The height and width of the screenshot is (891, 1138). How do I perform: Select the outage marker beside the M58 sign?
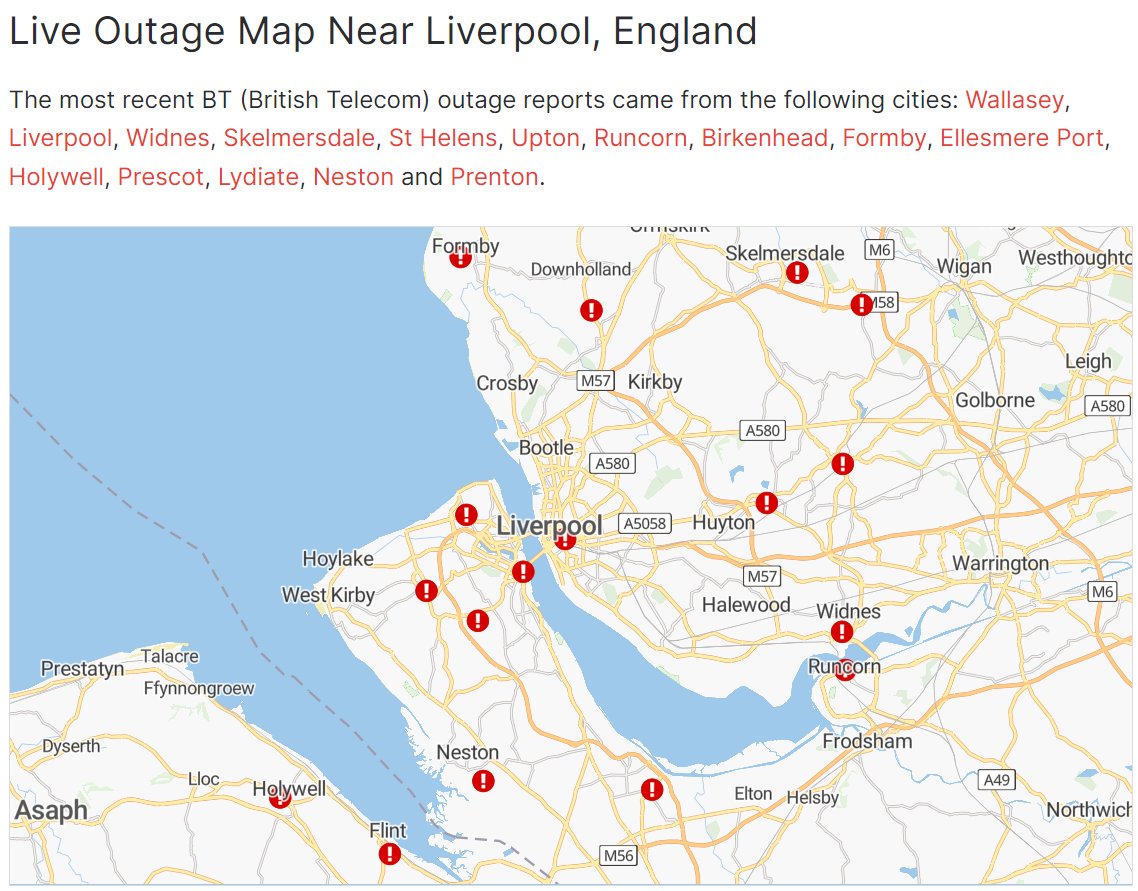pyautogui.click(x=861, y=304)
